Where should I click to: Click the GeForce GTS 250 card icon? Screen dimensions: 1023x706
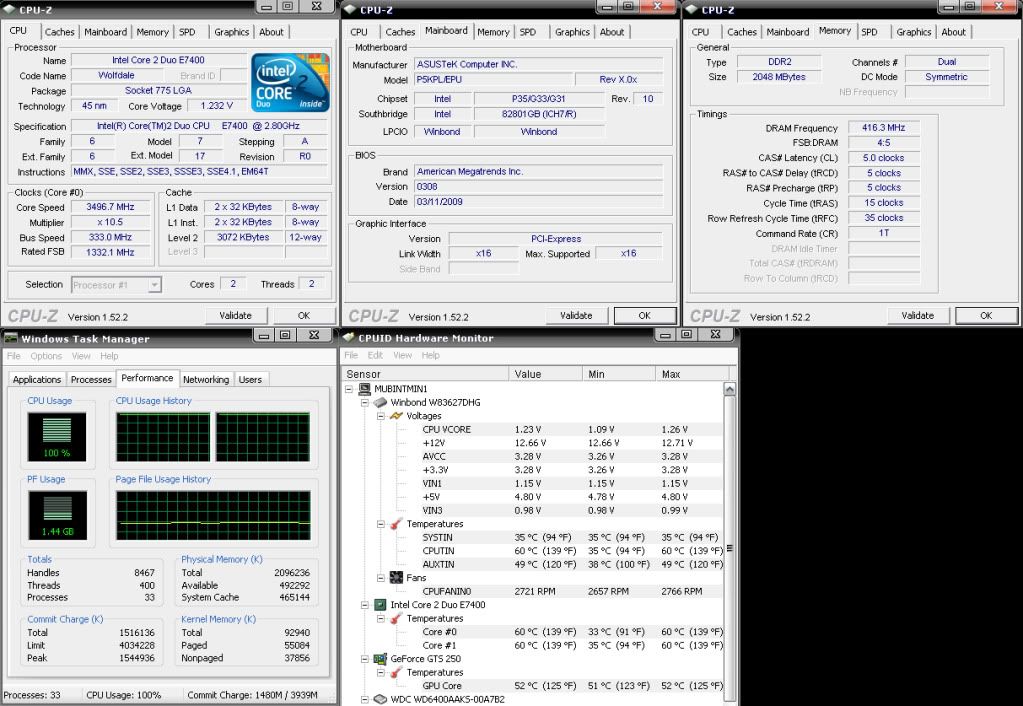(380, 659)
